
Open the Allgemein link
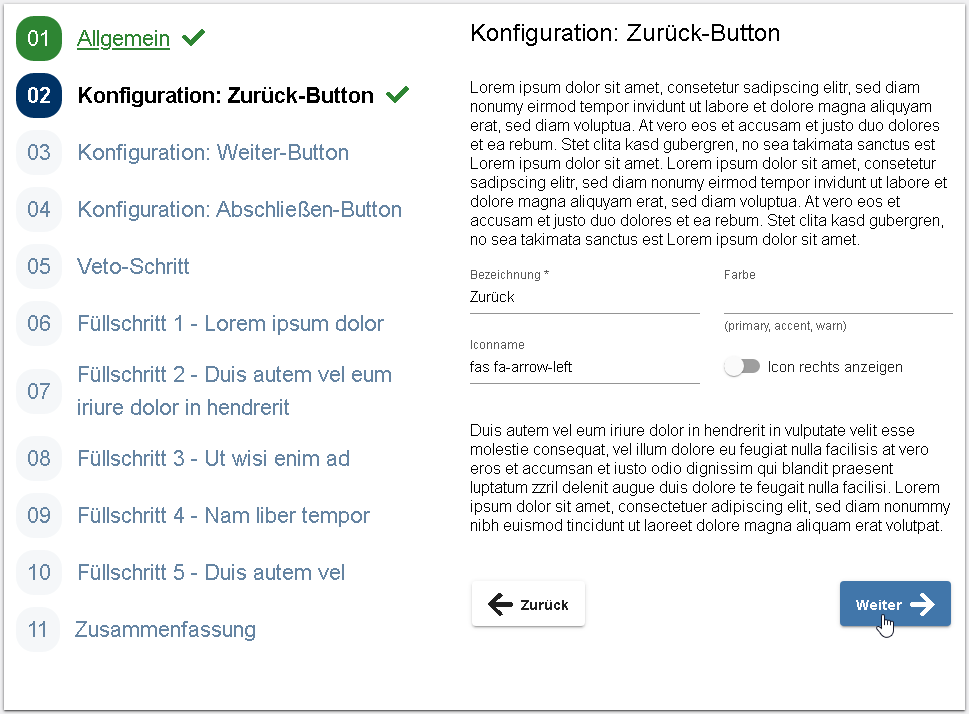123,38
